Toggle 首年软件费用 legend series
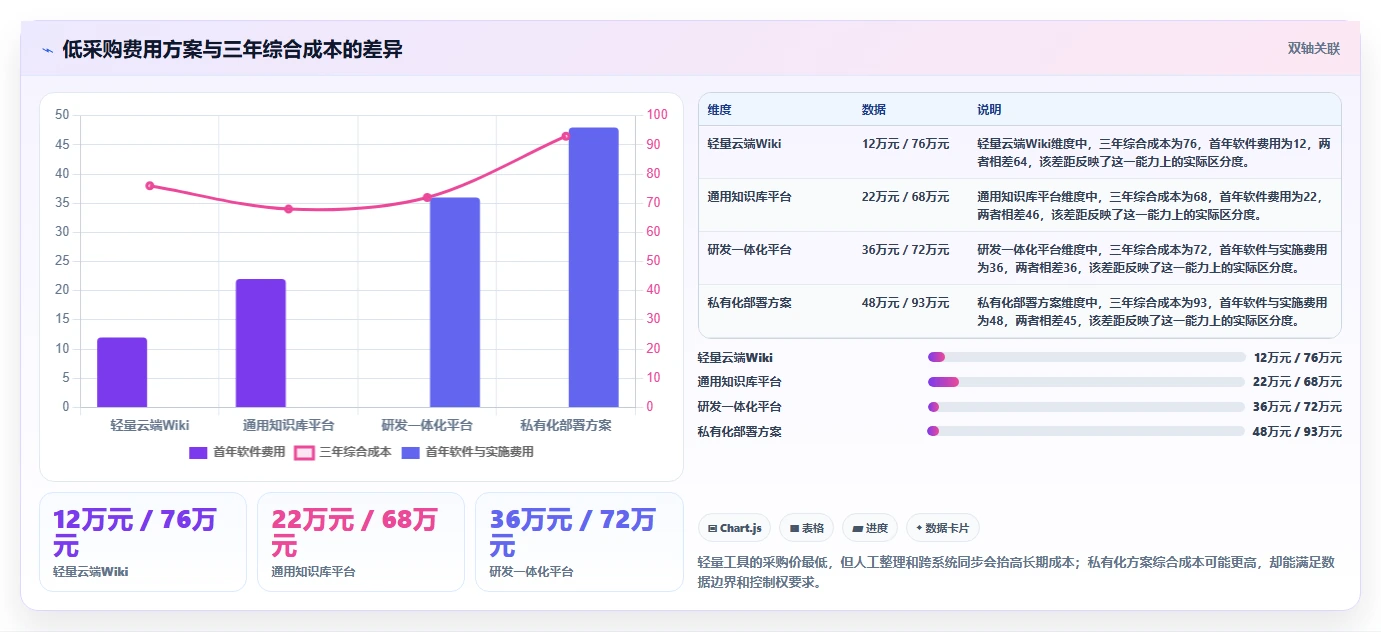This screenshot has height=632, width=1381. (237, 452)
